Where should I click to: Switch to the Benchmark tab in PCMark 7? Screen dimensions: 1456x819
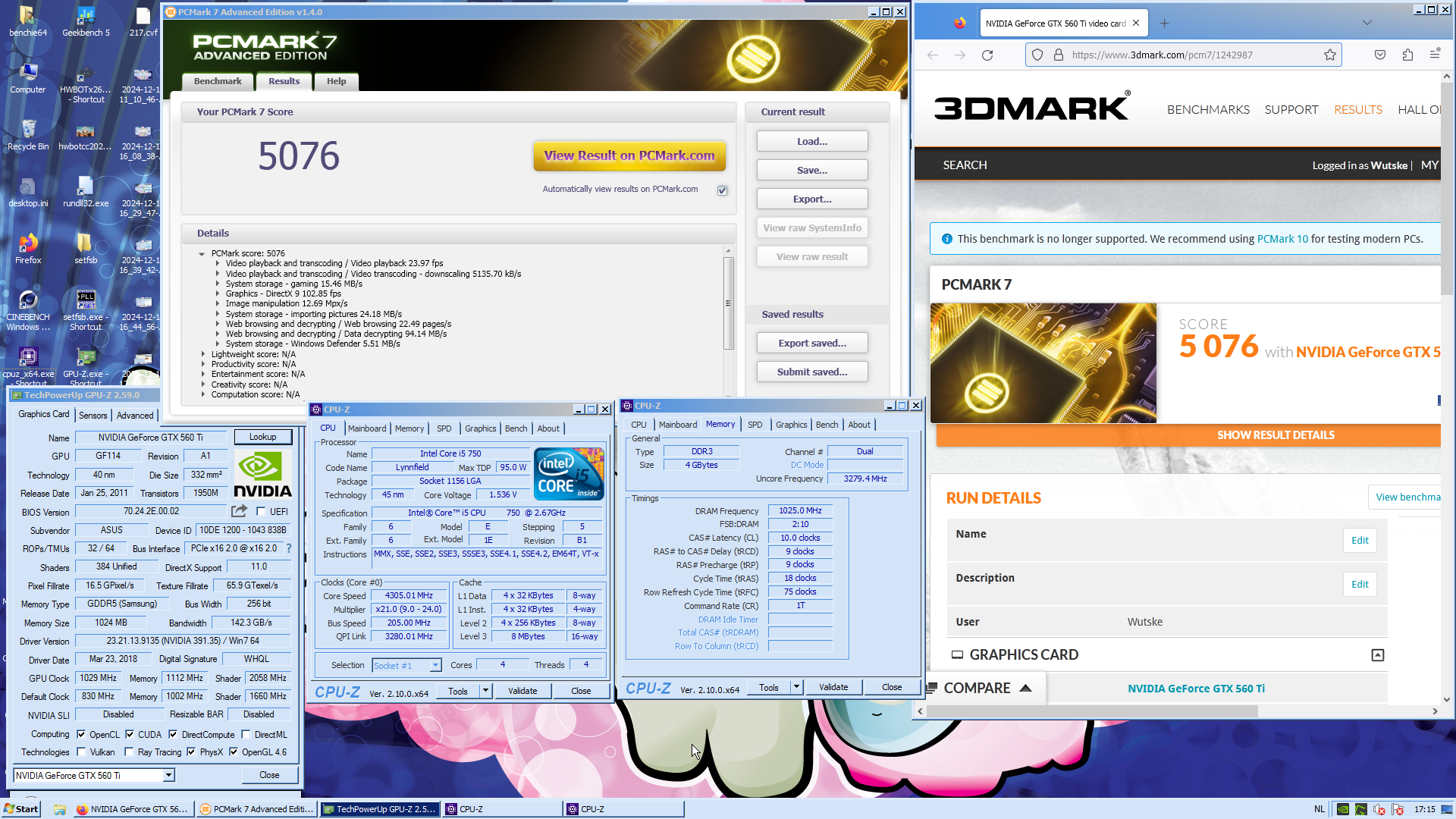[x=218, y=81]
